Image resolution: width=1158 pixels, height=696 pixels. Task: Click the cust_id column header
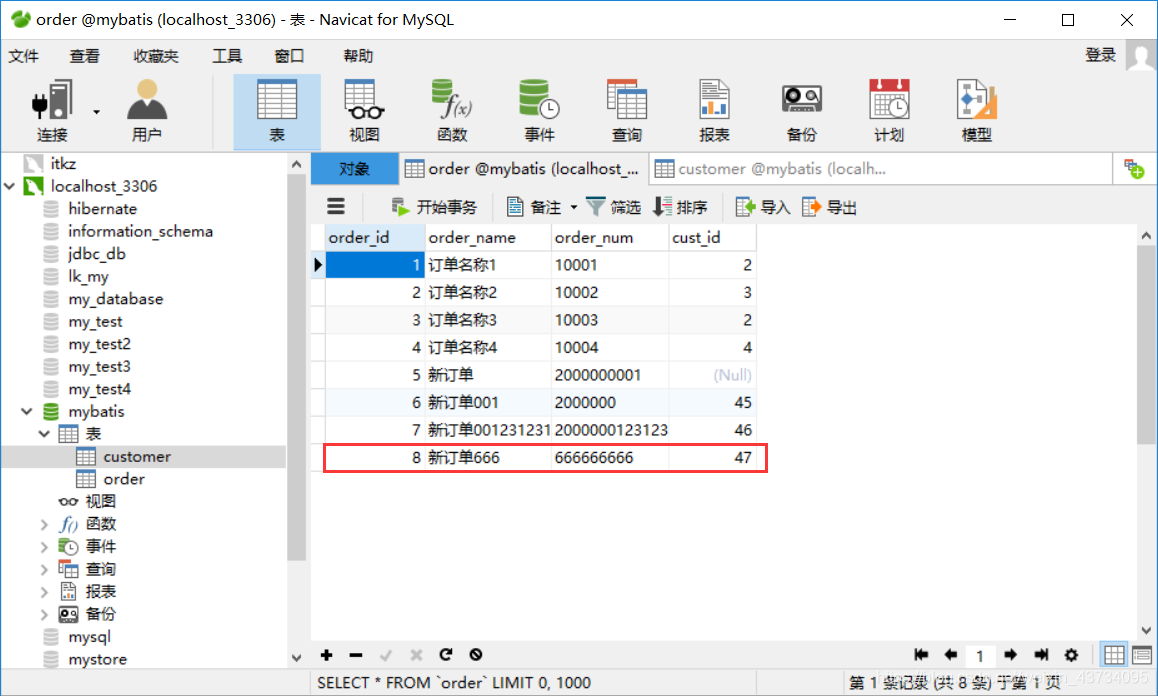(x=713, y=238)
